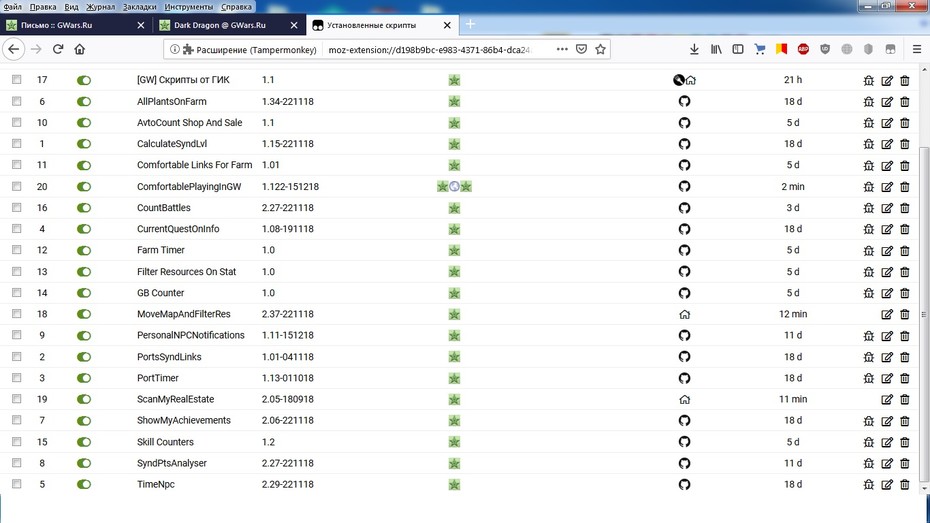This screenshot has height=523, width=930.
Task: Delete the TimeNpc script
Action: pyautogui.click(x=904, y=484)
